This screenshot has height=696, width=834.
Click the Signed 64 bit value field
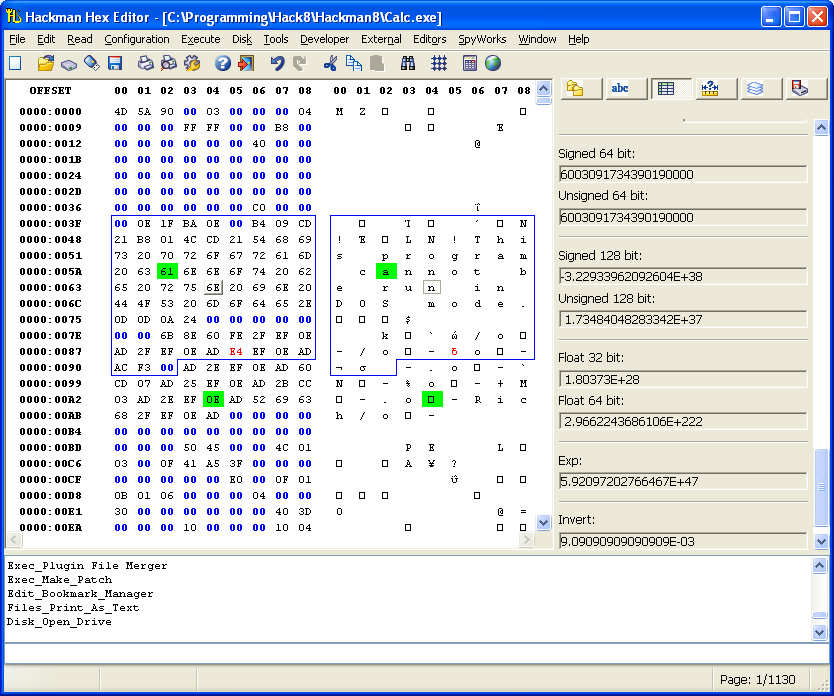(x=682, y=174)
